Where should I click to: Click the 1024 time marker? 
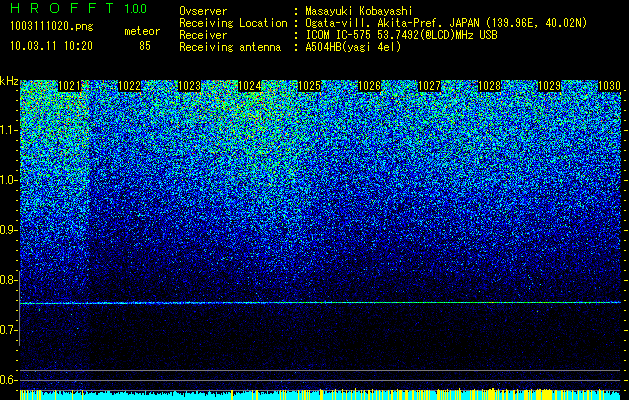(x=250, y=86)
